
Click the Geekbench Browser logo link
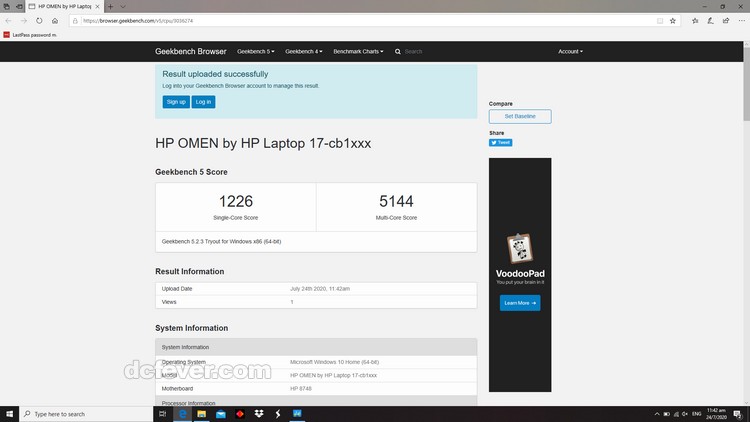coord(190,51)
